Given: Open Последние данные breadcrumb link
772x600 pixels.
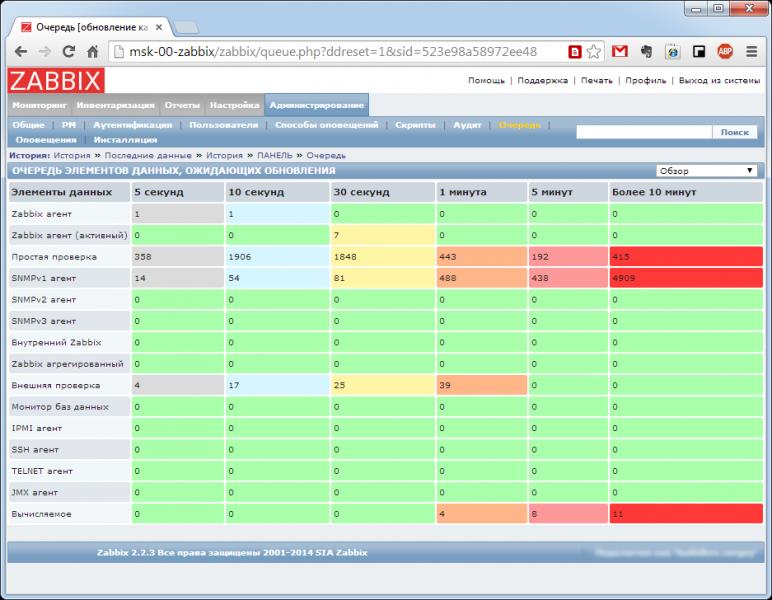Looking at the screenshot, I should (148, 156).
